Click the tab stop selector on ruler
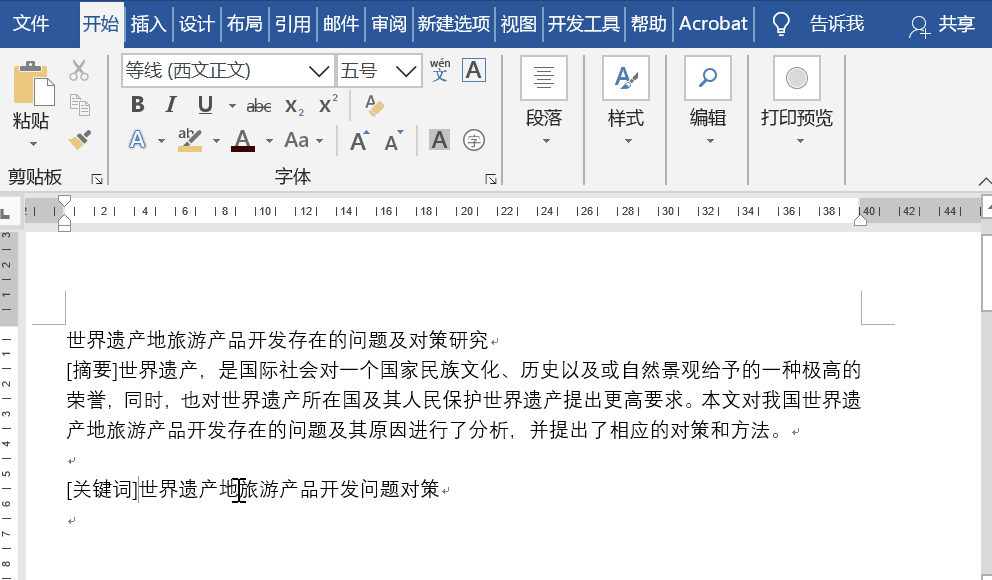Screen dimensions: 992x580 [6, 213]
